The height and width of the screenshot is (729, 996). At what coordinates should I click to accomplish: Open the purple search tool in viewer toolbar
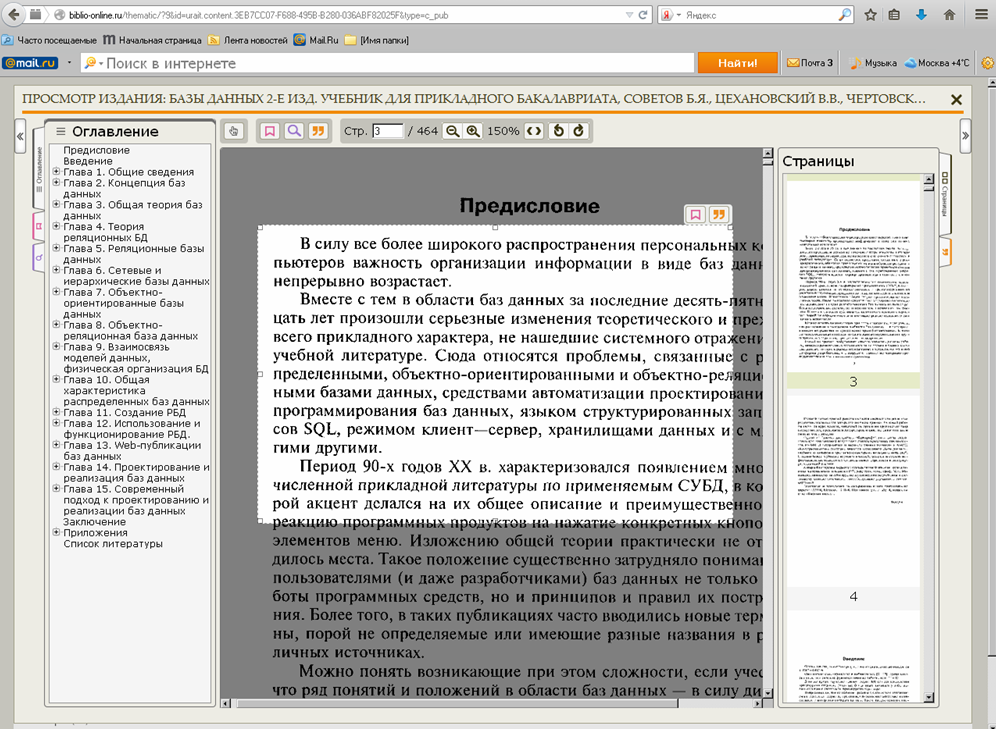click(294, 131)
